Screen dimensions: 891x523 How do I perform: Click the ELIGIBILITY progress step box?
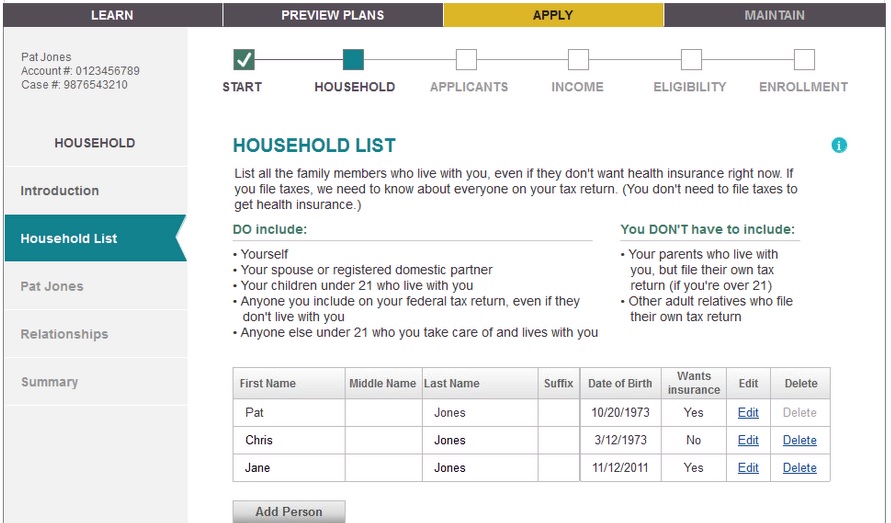point(691,59)
